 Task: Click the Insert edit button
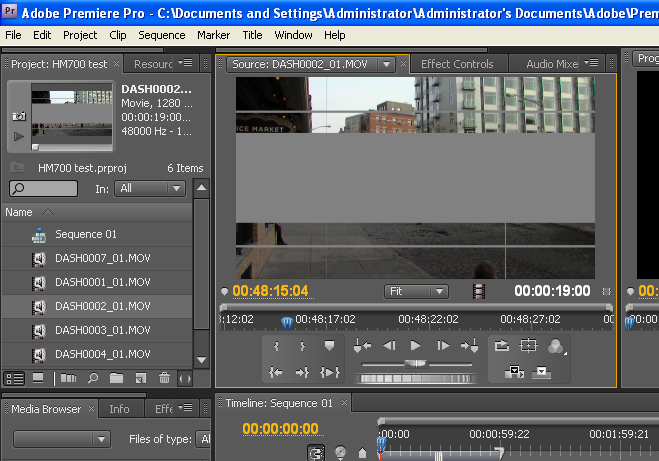tap(514, 372)
